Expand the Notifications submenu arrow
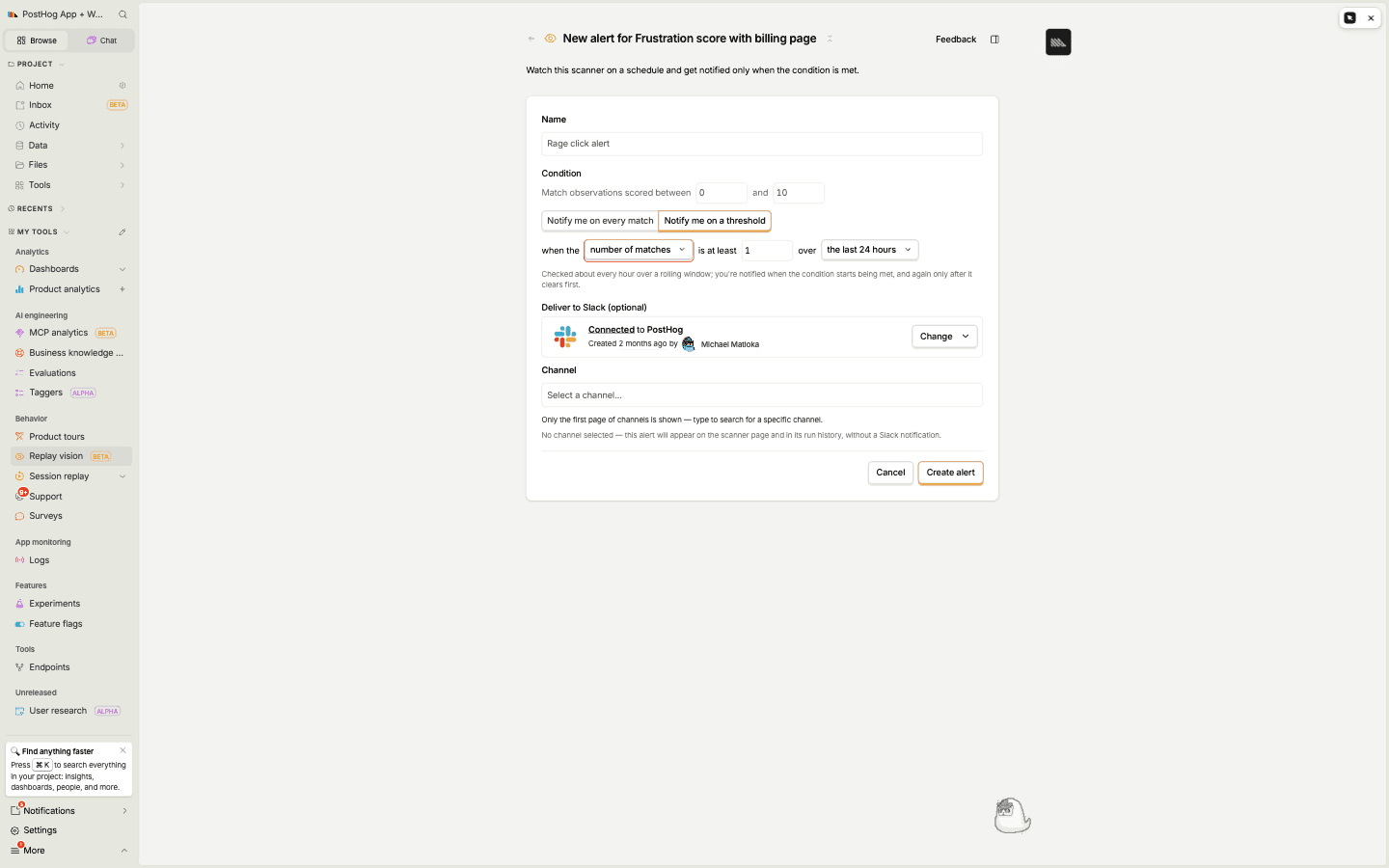 (124, 811)
